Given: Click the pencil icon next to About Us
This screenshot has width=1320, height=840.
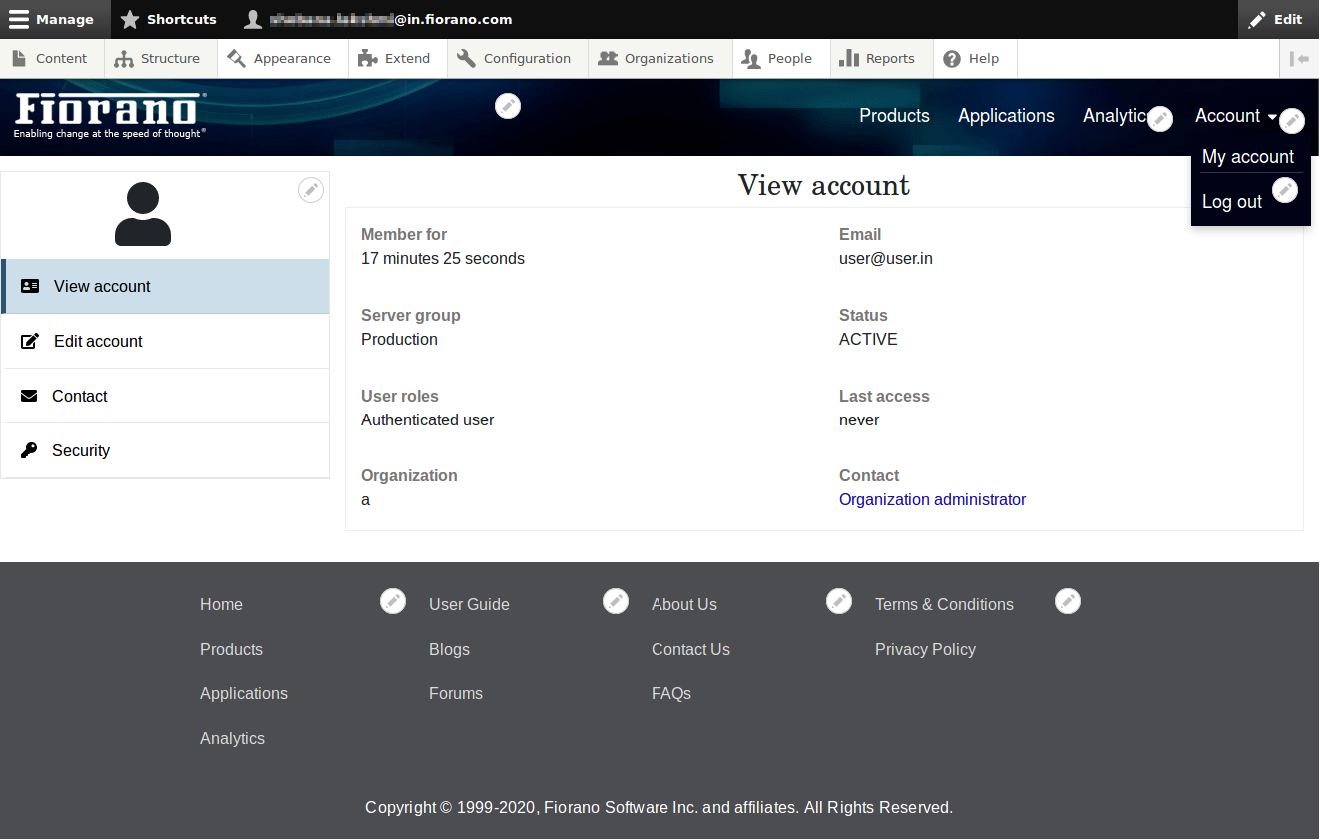Looking at the screenshot, I should pyautogui.click(x=839, y=601).
